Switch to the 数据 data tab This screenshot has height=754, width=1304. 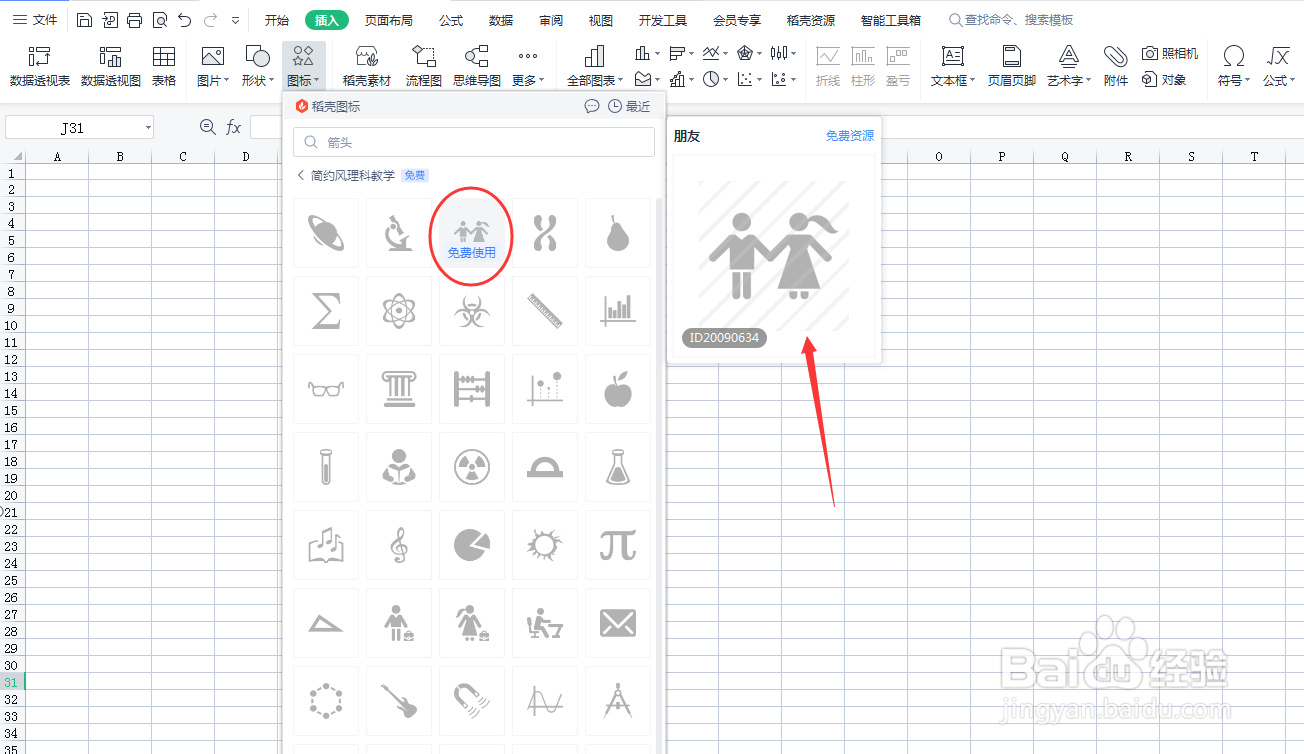coord(501,20)
